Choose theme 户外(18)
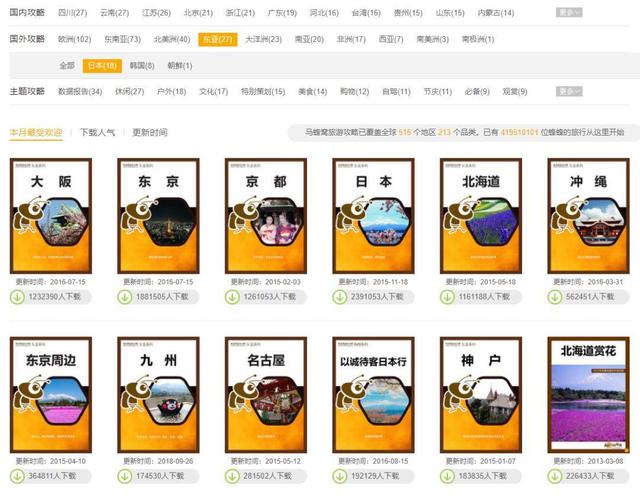 [x=171, y=91]
